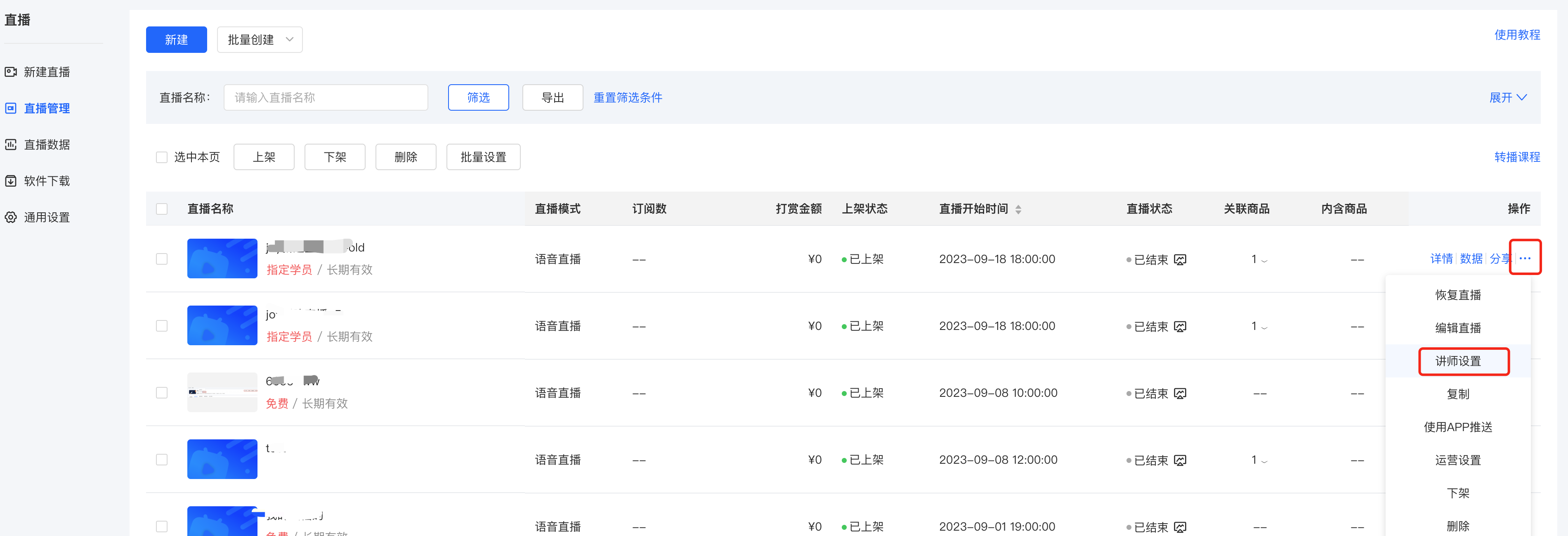The width and height of the screenshot is (1568, 536).
Task: Expand filters via 展开
Action: (1508, 97)
